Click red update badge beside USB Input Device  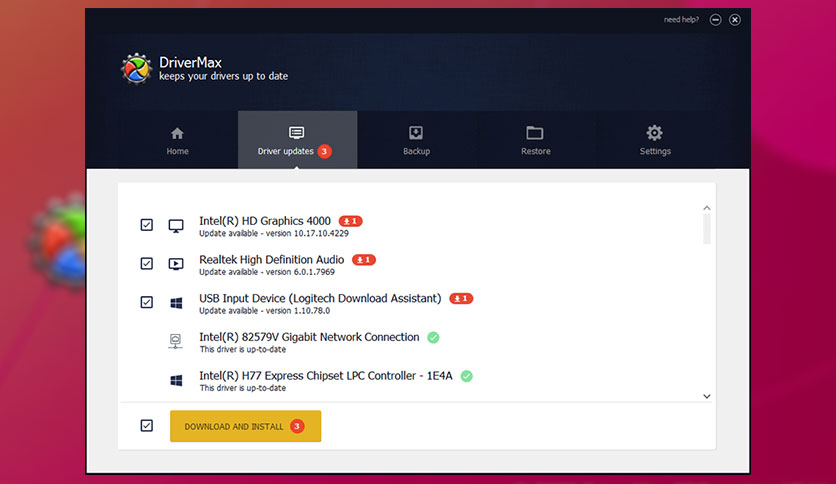(x=461, y=299)
